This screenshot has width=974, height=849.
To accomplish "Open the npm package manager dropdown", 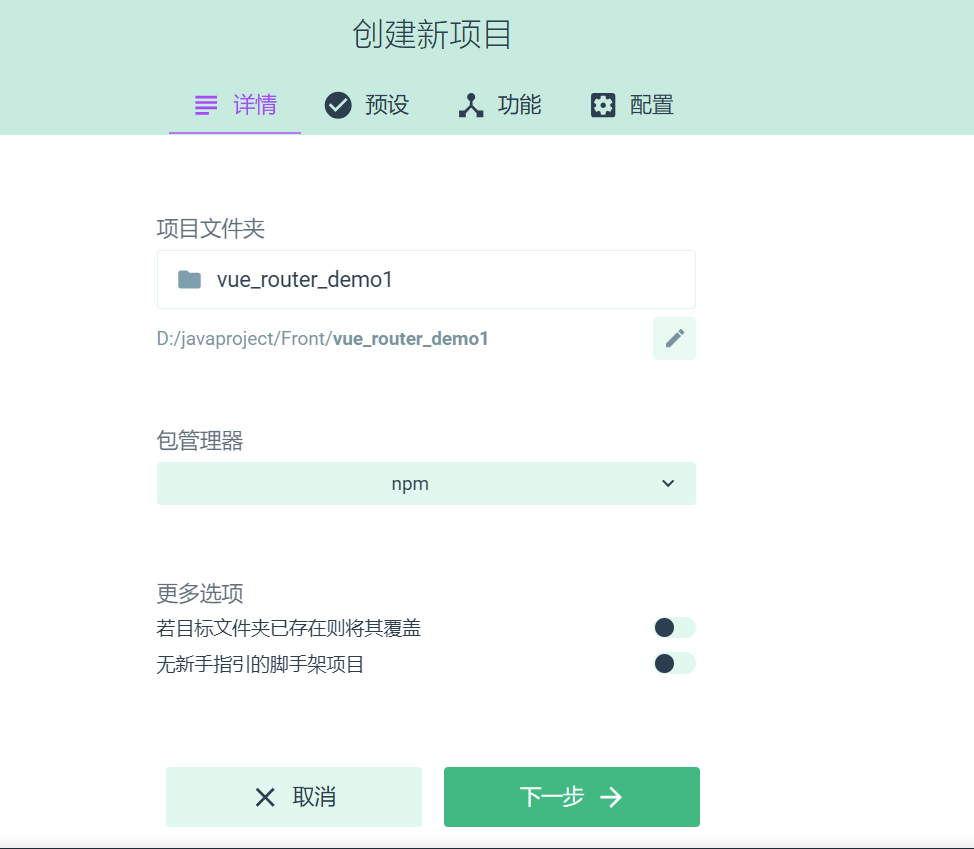I will click(426, 483).
